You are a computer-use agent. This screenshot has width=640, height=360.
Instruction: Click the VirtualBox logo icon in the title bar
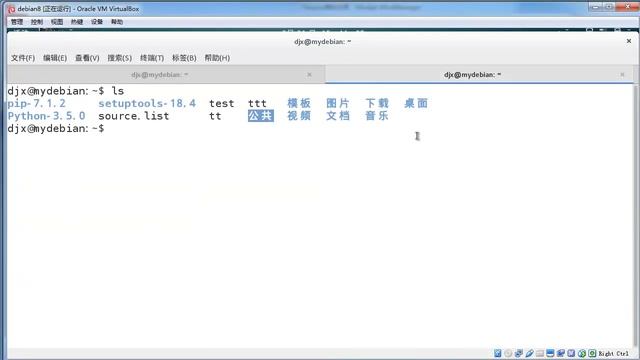click(x=12, y=9)
